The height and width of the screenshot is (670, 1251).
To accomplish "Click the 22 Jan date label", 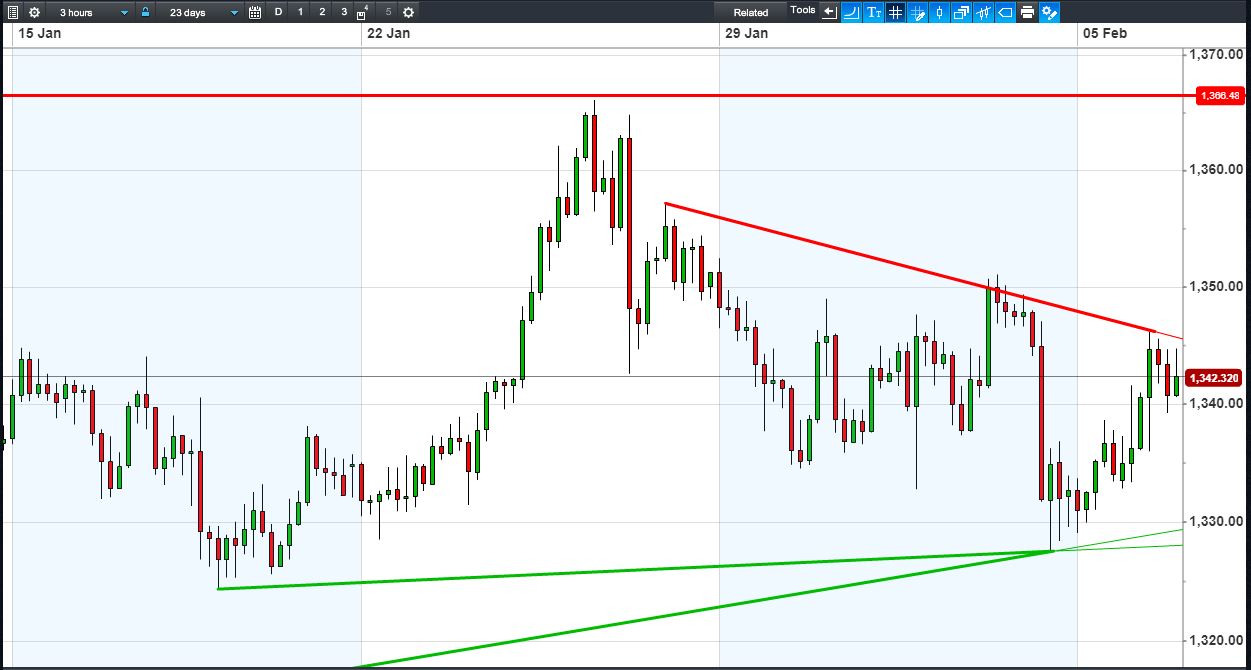I will (x=388, y=33).
